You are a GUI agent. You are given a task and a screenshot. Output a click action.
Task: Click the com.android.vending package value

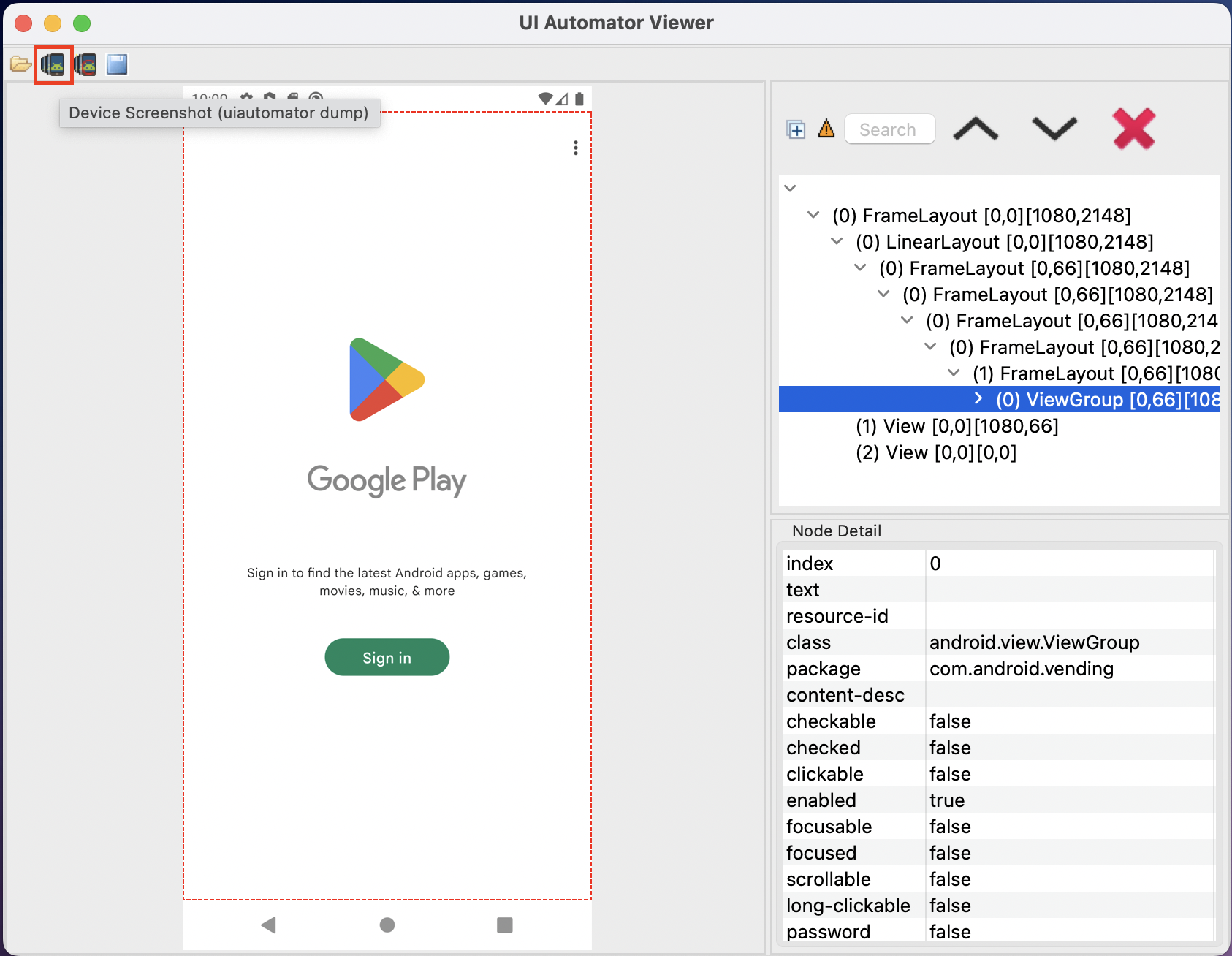(1022, 669)
